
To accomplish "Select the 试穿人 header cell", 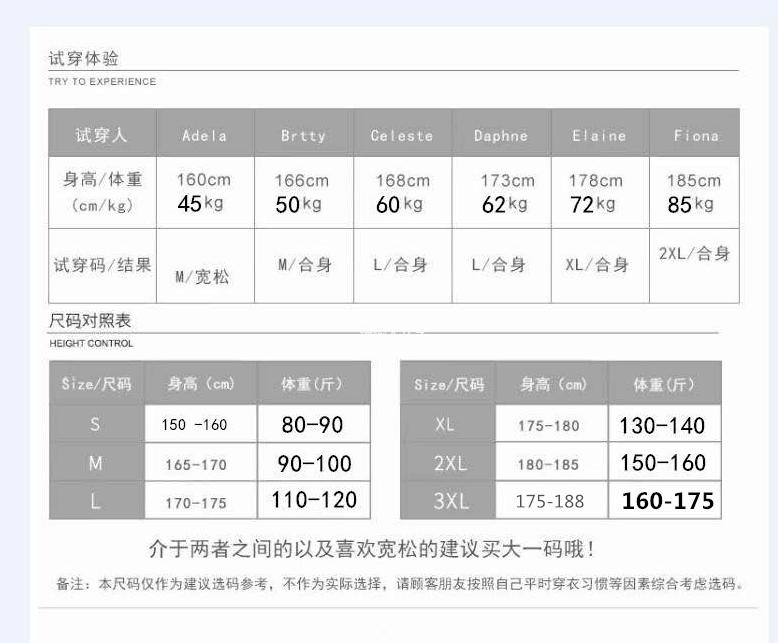I will pos(102,133).
